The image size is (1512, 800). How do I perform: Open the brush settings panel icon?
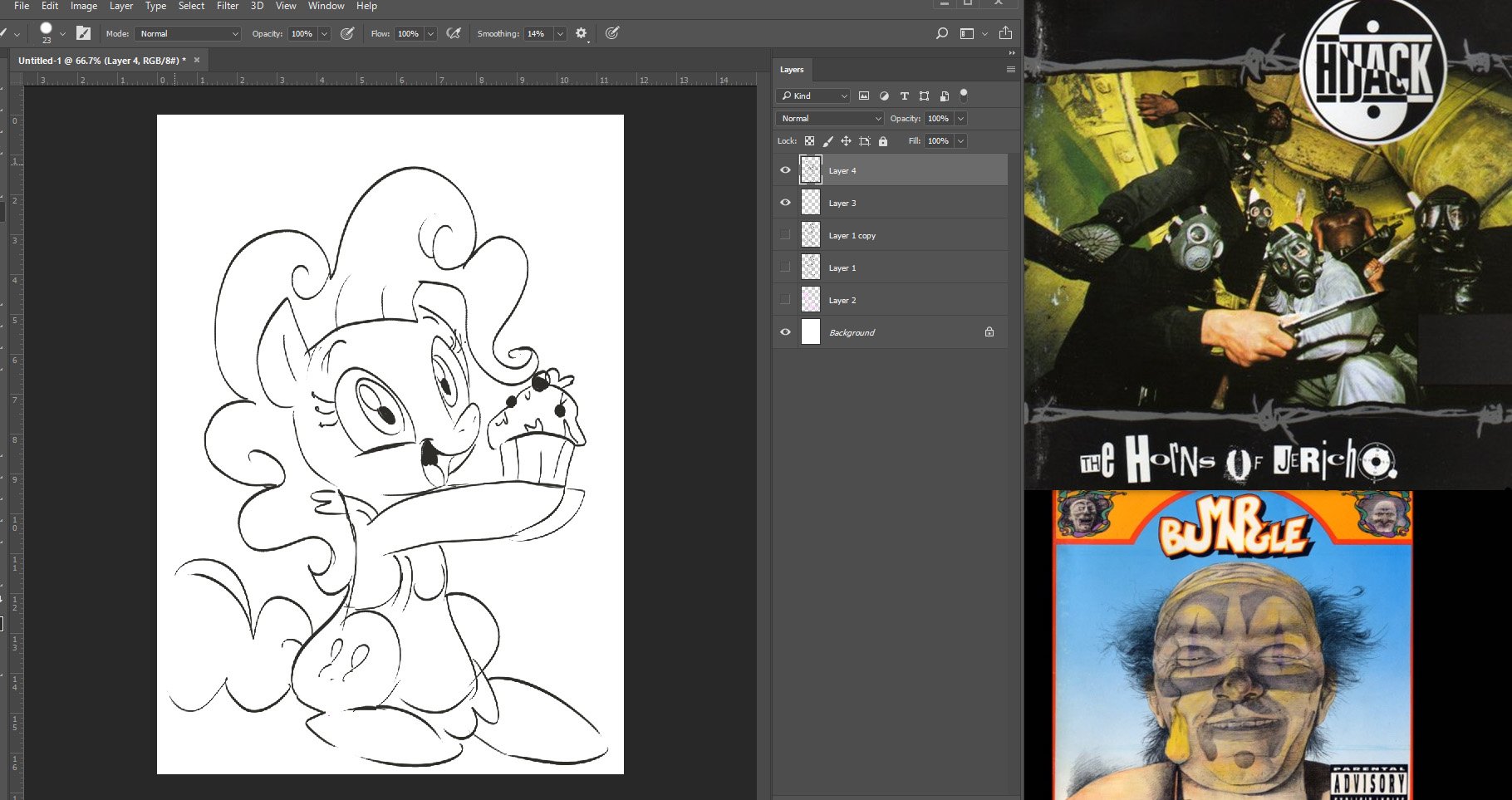(x=83, y=33)
